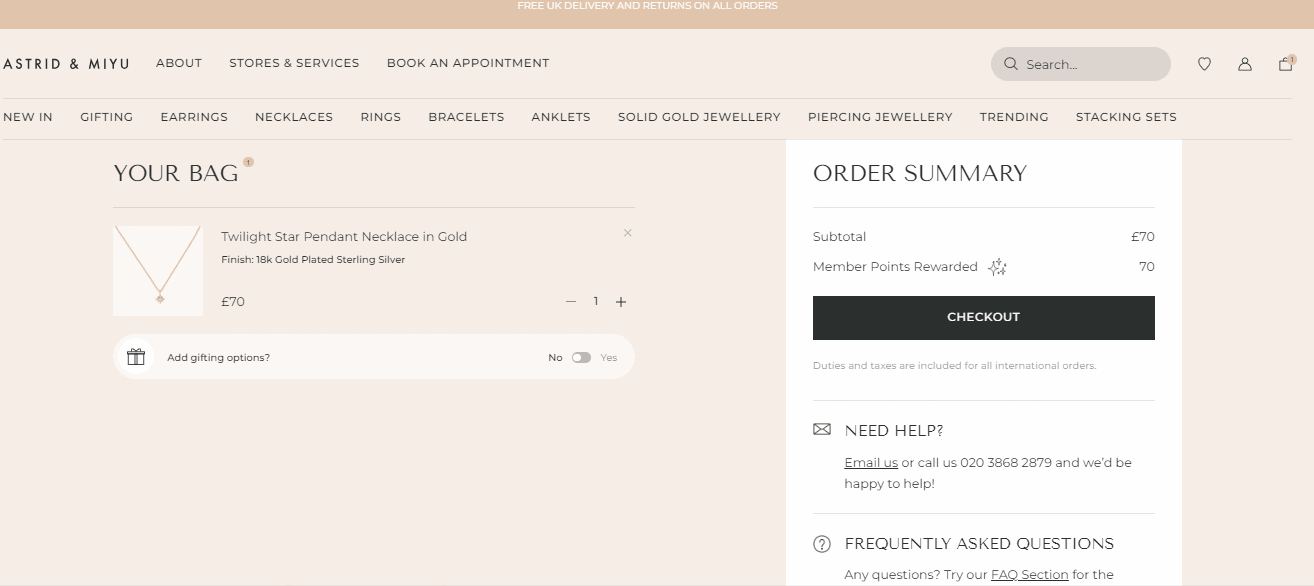The height and width of the screenshot is (586, 1314).
Task: Go to Astrid & Miyu homepage logo
Action: click(x=66, y=64)
